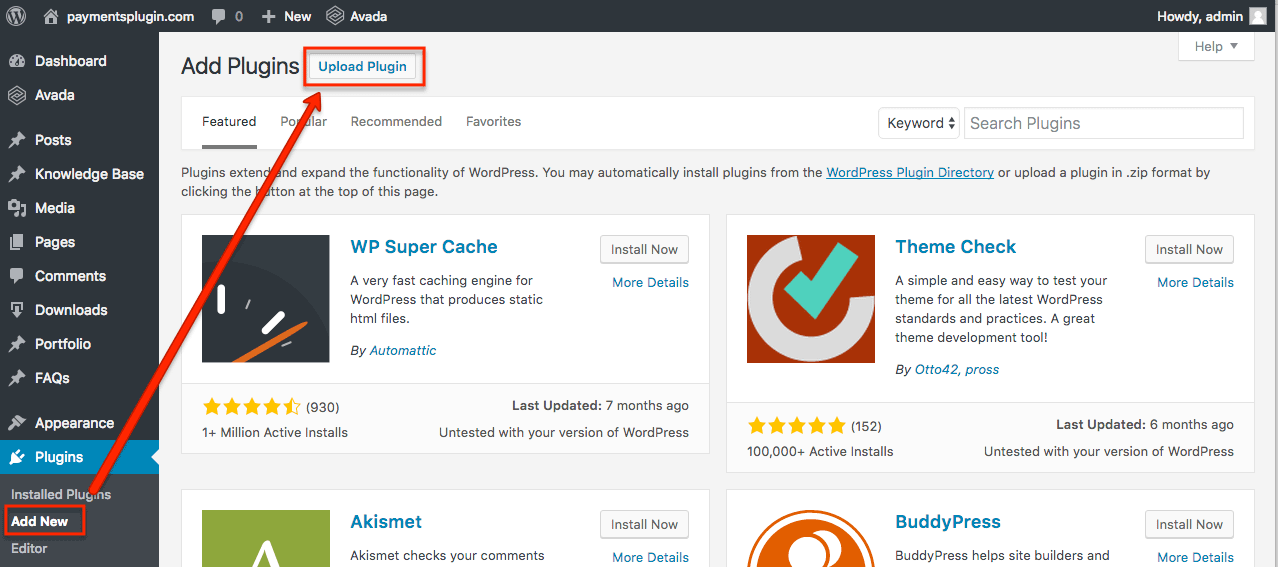Click the WP Super Cache title link
The height and width of the screenshot is (567, 1278).
424,247
